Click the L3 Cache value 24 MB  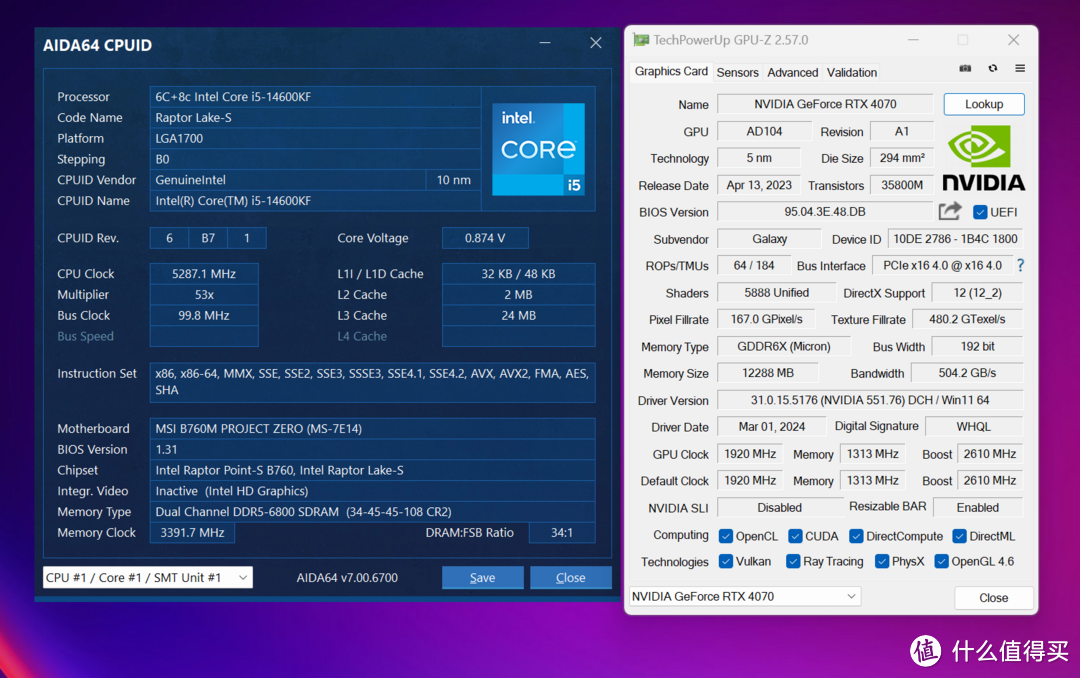(x=518, y=315)
